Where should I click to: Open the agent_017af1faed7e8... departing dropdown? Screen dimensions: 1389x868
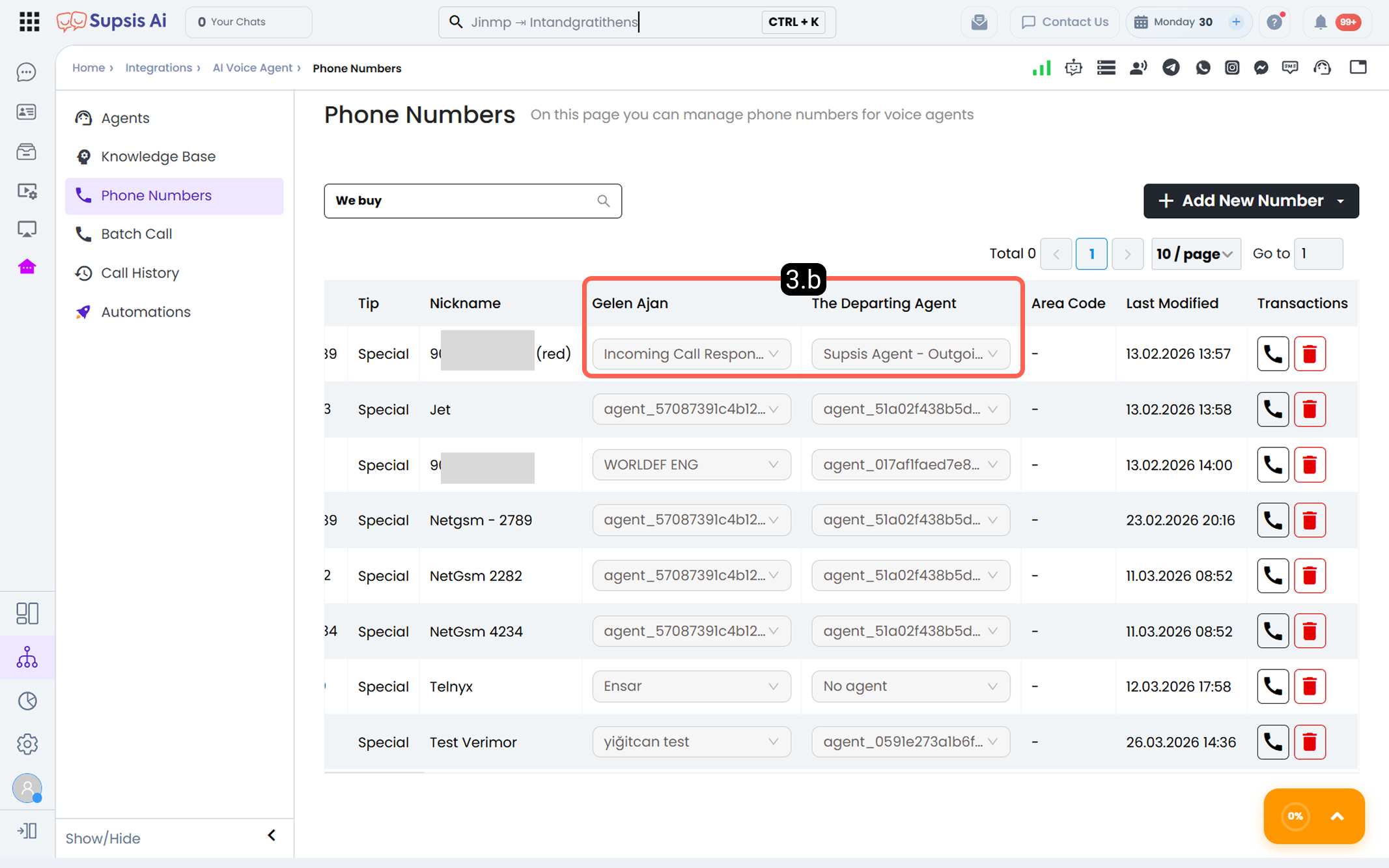(x=910, y=465)
